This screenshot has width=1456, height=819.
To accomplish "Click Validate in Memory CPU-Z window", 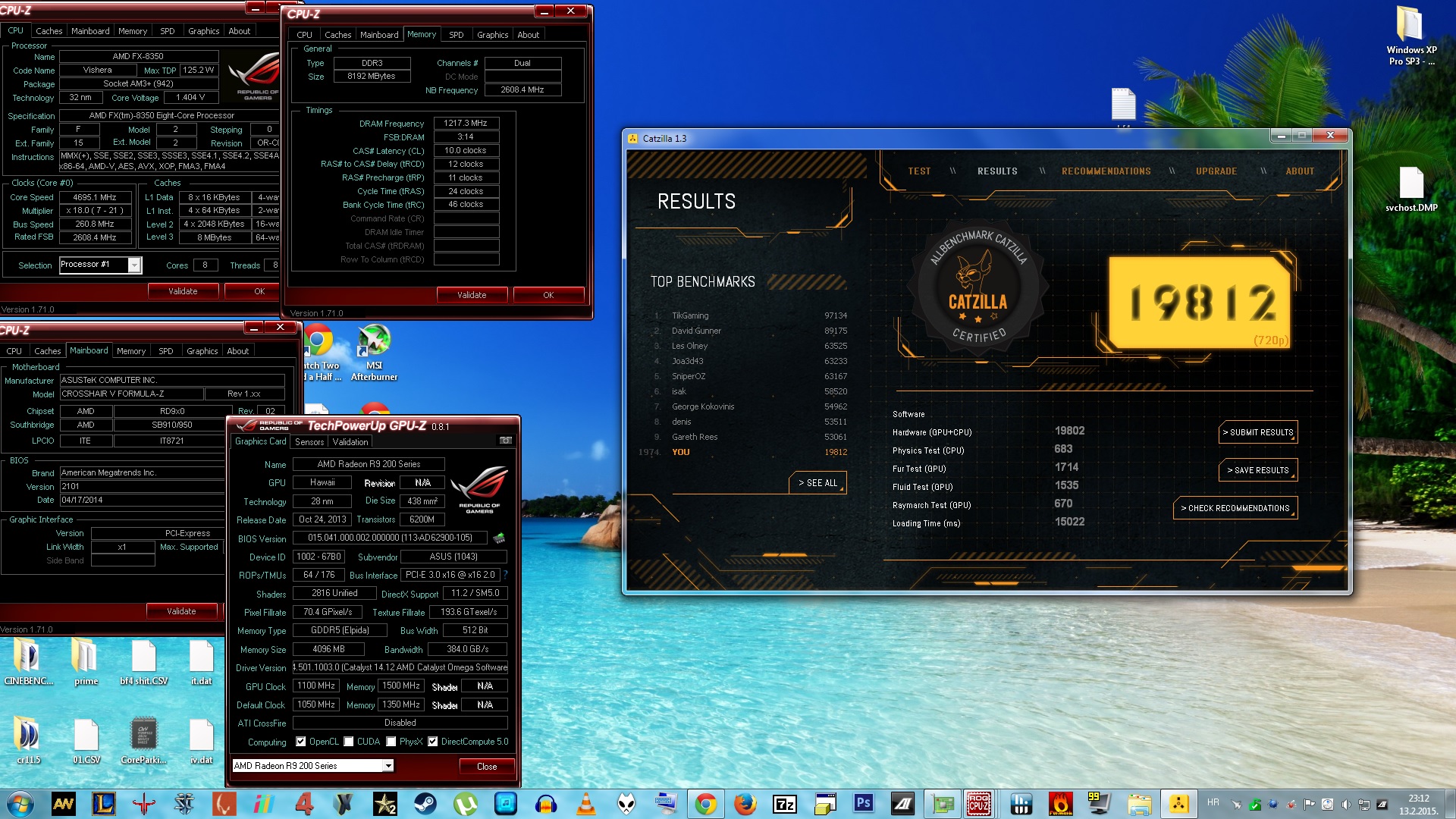I will click(472, 295).
